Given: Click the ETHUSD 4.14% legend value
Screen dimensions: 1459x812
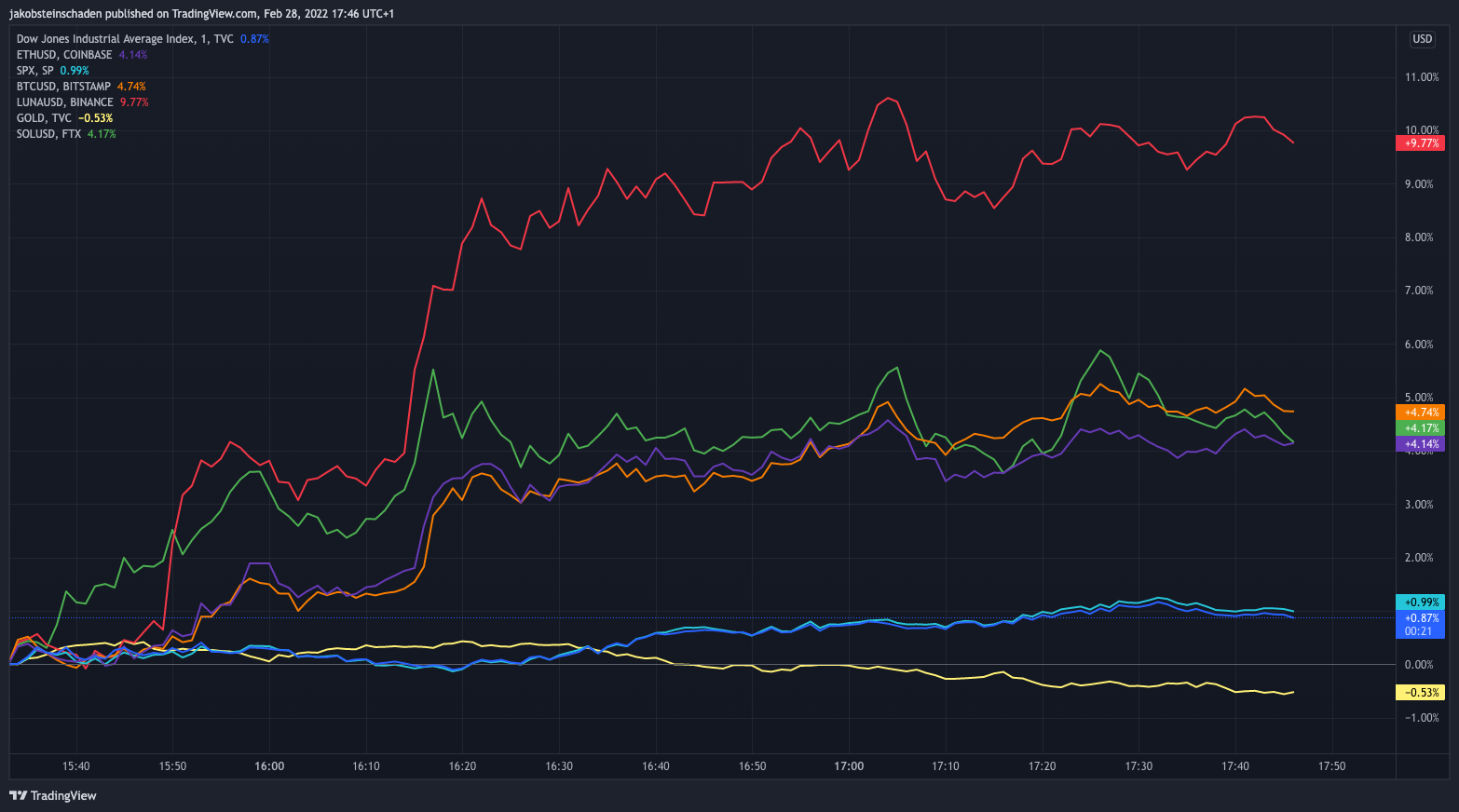Looking at the screenshot, I should click(133, 55).
